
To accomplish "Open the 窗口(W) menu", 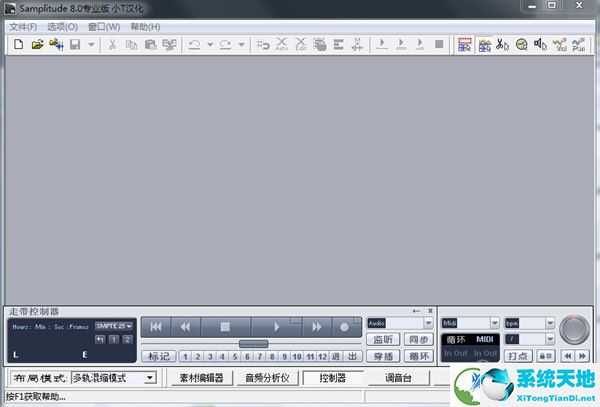I will (x=104, y=27).
